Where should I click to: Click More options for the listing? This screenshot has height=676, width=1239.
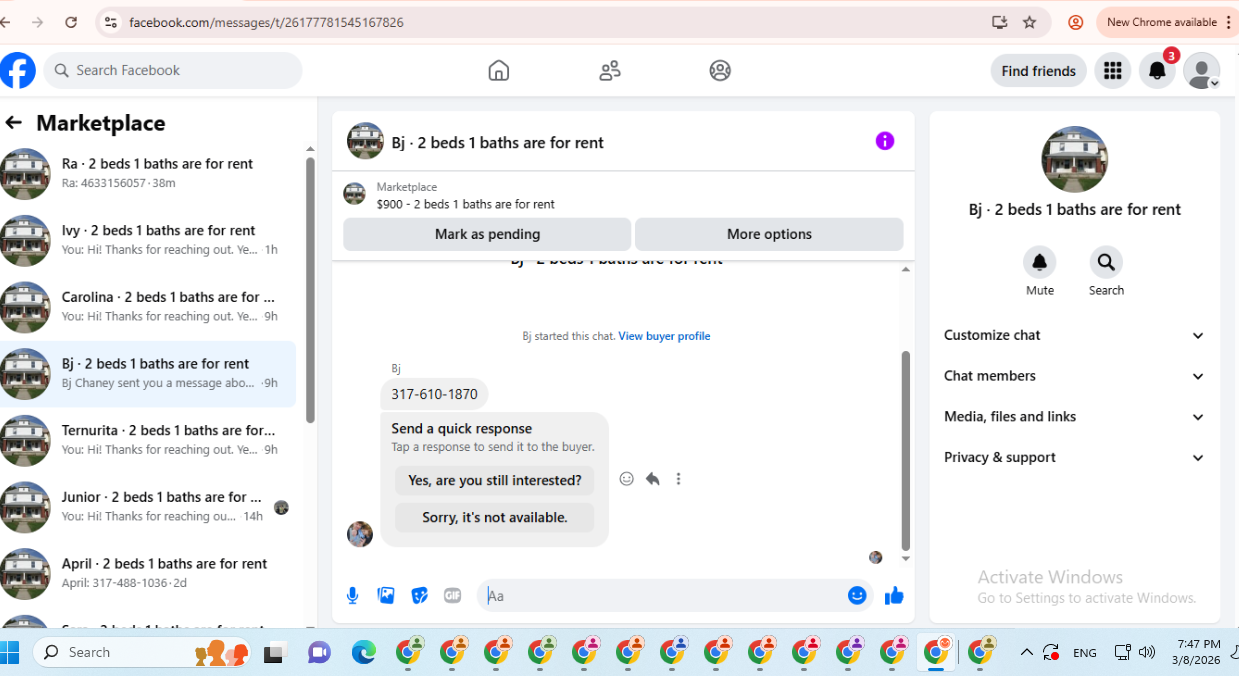769,234
